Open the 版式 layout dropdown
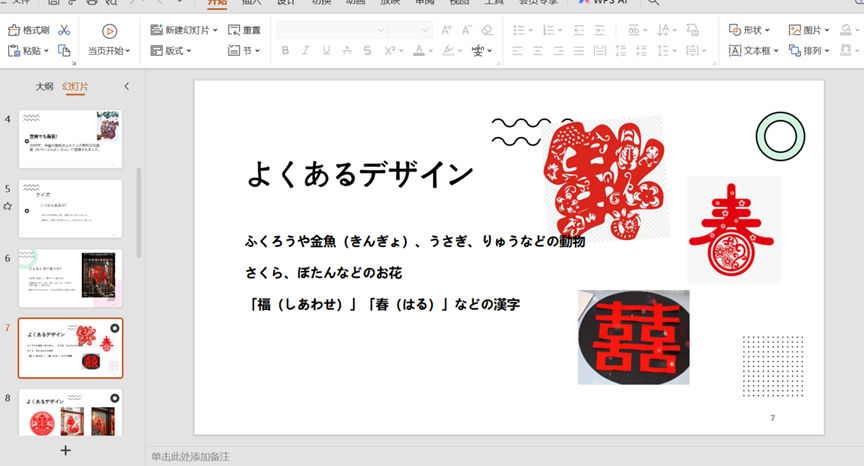864x466 pixels. [x=171, y=51]
